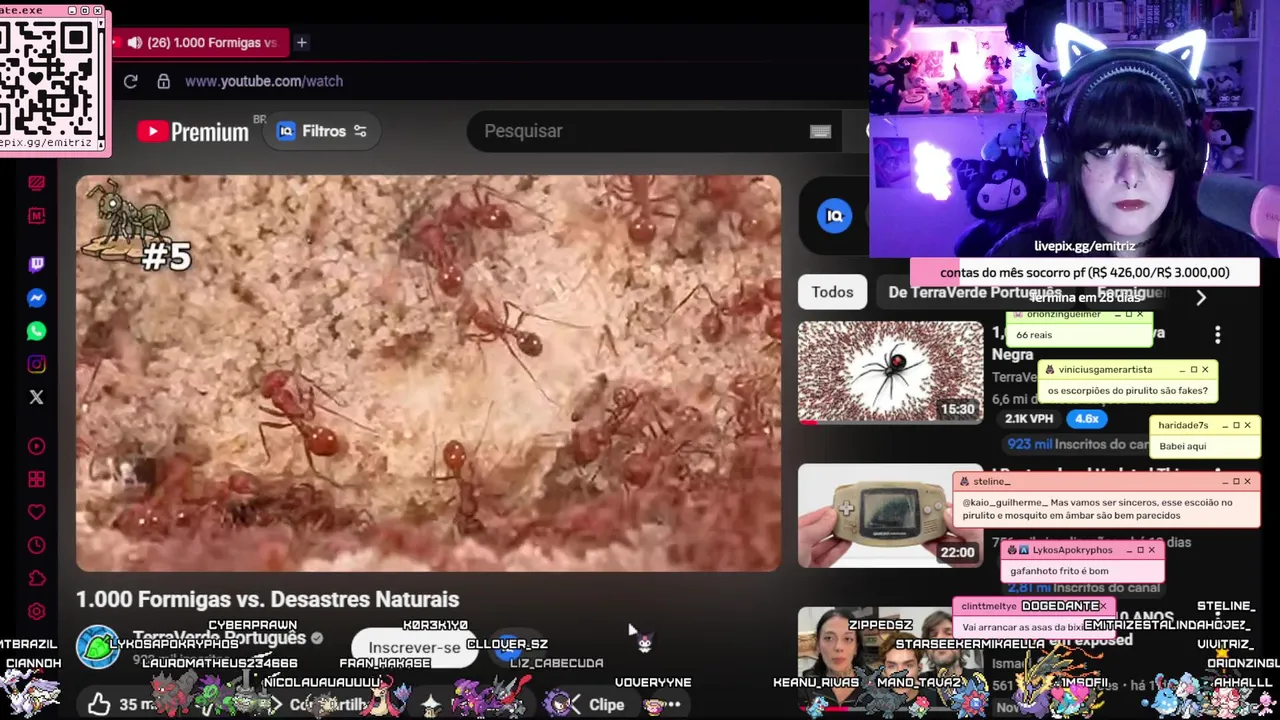Reload the YouTube page
The image size is (1280, 720).
click(x=130, y=81)
